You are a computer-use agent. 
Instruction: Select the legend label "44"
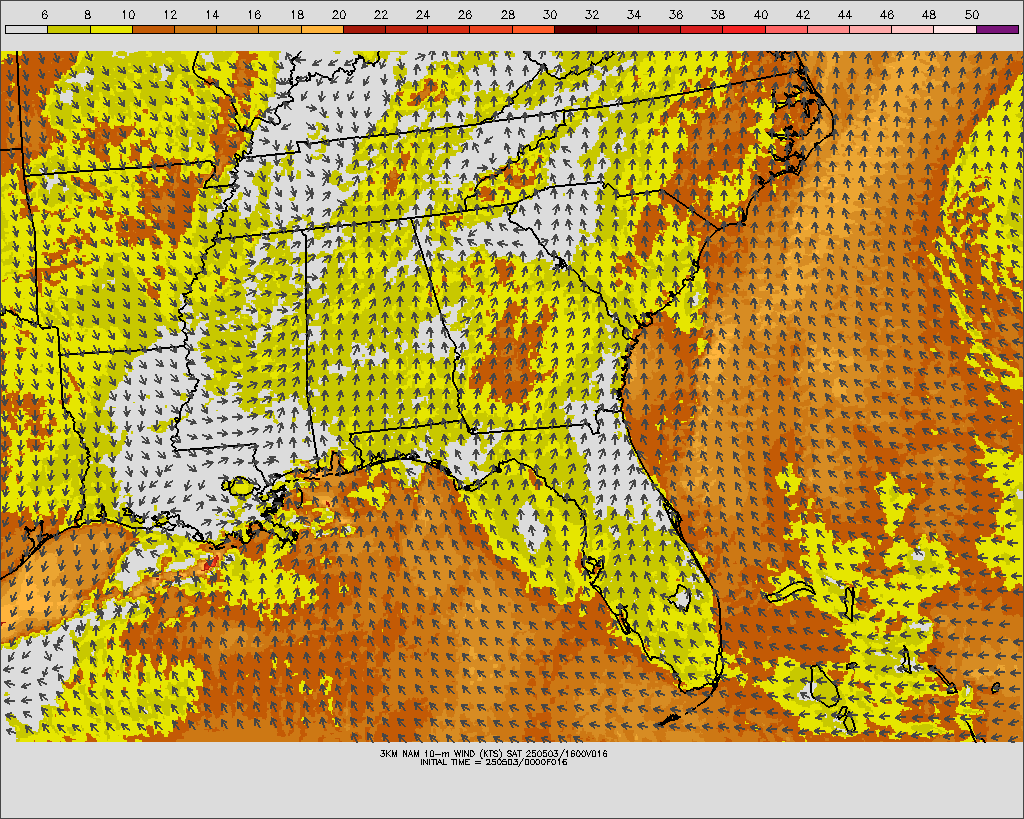[x=845, y=14]
